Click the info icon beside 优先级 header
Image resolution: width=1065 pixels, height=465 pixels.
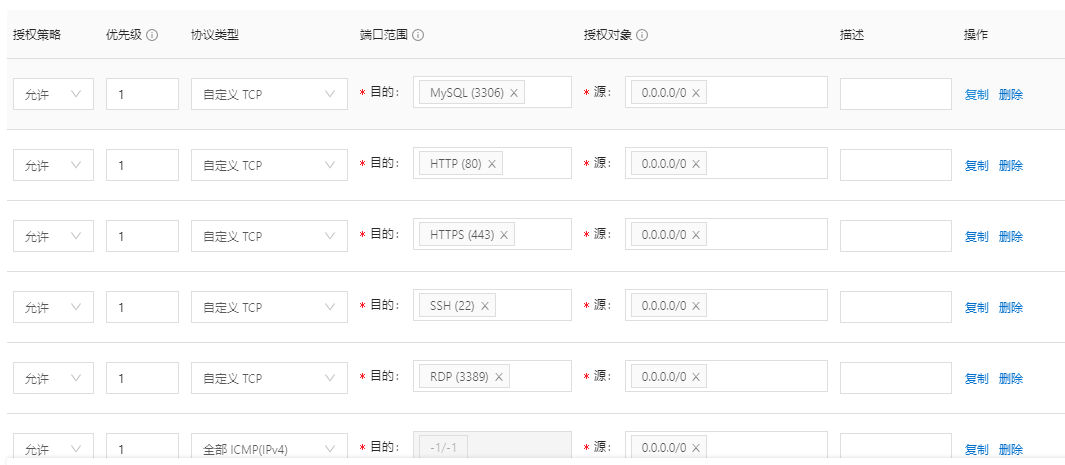[152, 35]
